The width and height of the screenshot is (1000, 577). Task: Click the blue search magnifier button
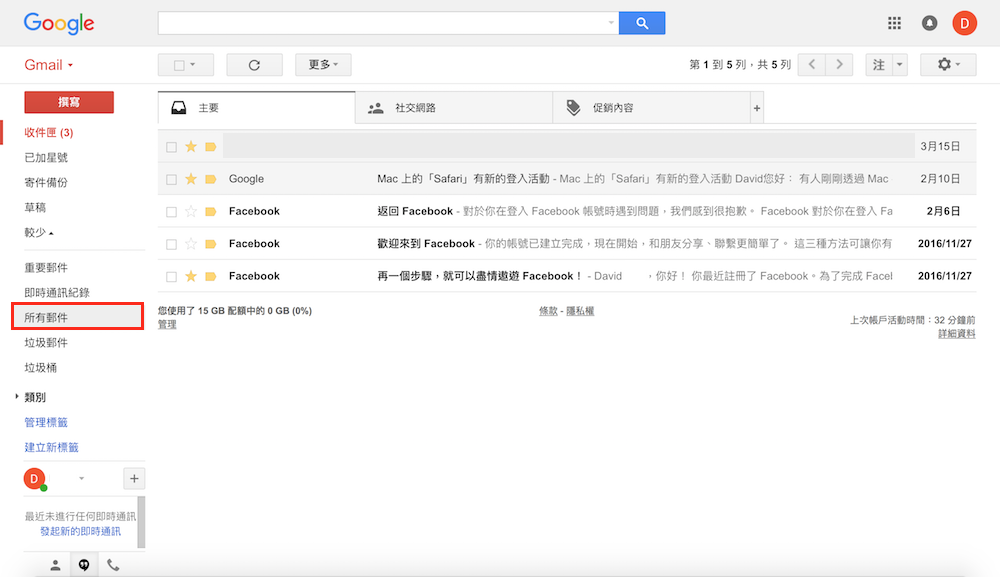(641, 23)
